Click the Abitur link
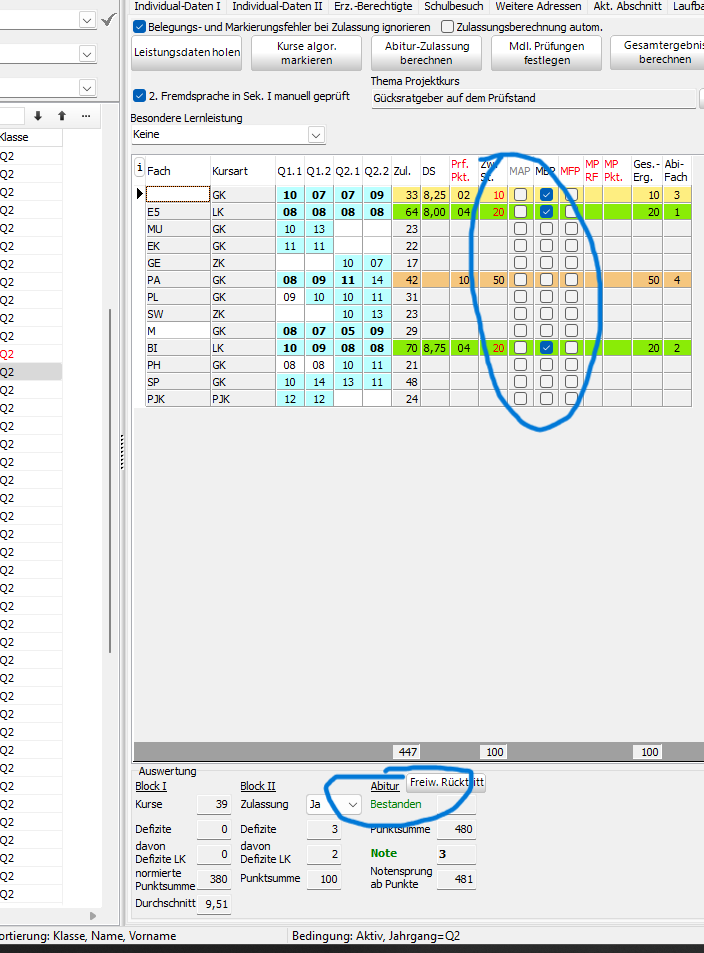 (385, 786)
